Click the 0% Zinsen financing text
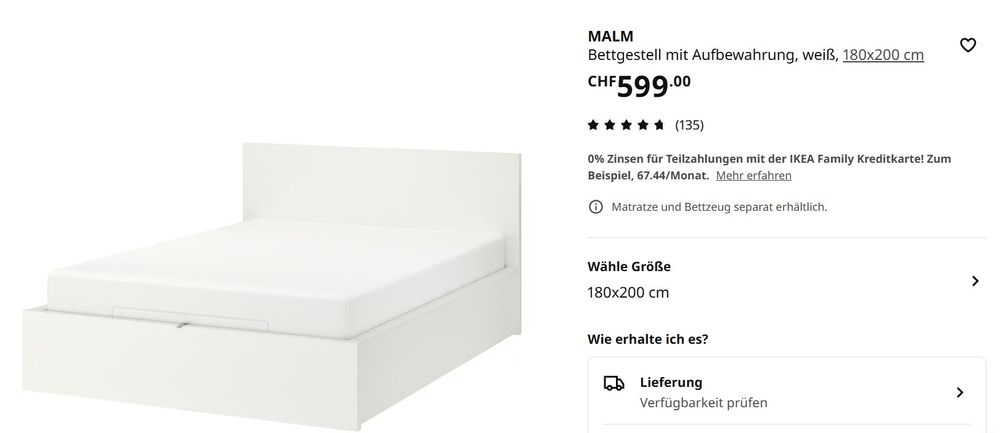Viewport: 1000px width, 433px height. tap(769, 166)
